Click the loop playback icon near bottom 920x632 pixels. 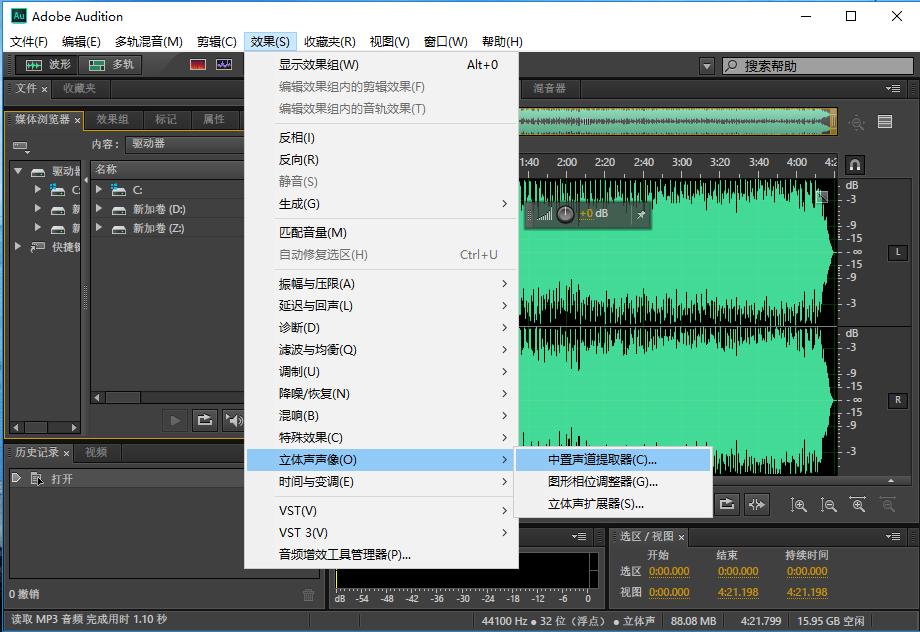pos(726,505)
